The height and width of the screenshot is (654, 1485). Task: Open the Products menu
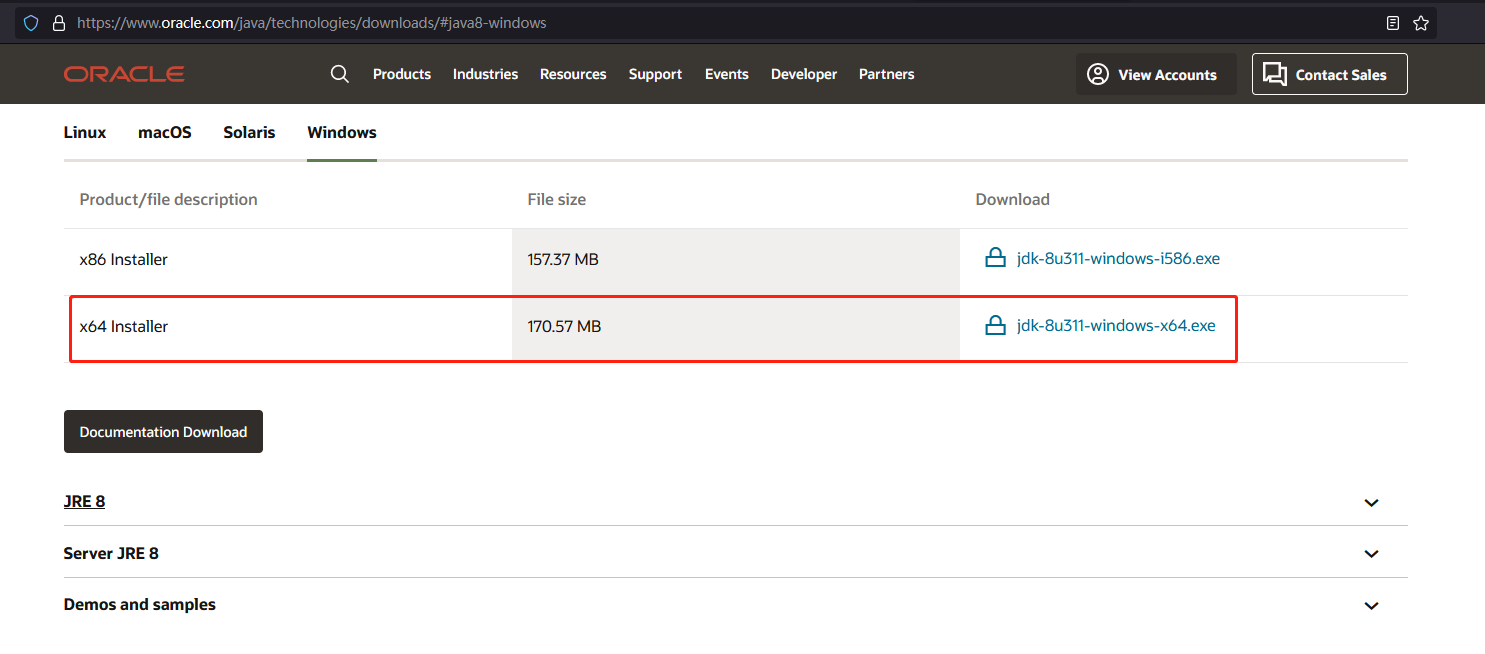pyautogui.click(x=402, y=74)
